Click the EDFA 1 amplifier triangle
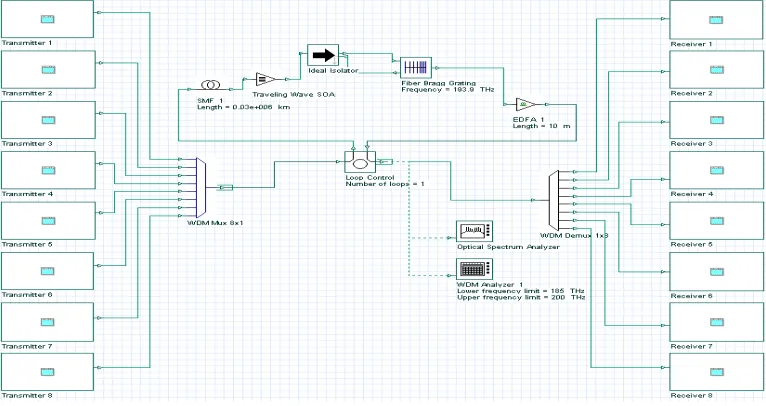 (526, 105)
